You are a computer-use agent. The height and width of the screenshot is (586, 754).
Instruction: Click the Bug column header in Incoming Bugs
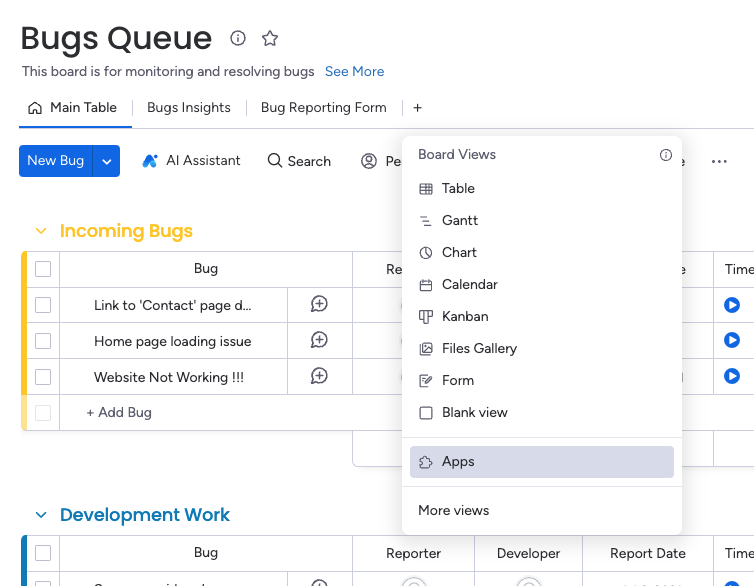click(206, 269)
